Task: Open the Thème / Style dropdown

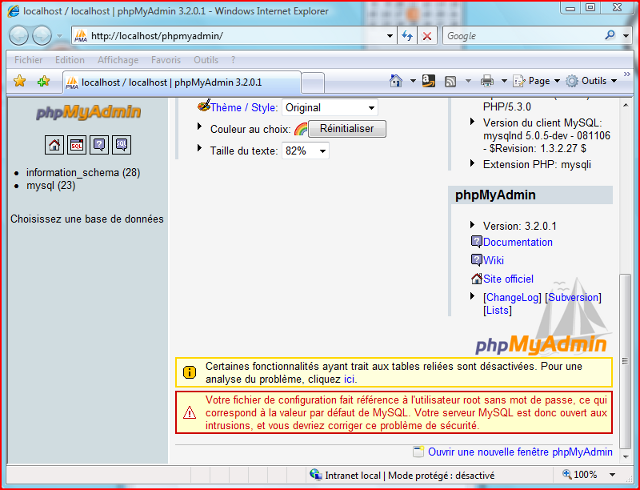Action: tap(330, 108)
